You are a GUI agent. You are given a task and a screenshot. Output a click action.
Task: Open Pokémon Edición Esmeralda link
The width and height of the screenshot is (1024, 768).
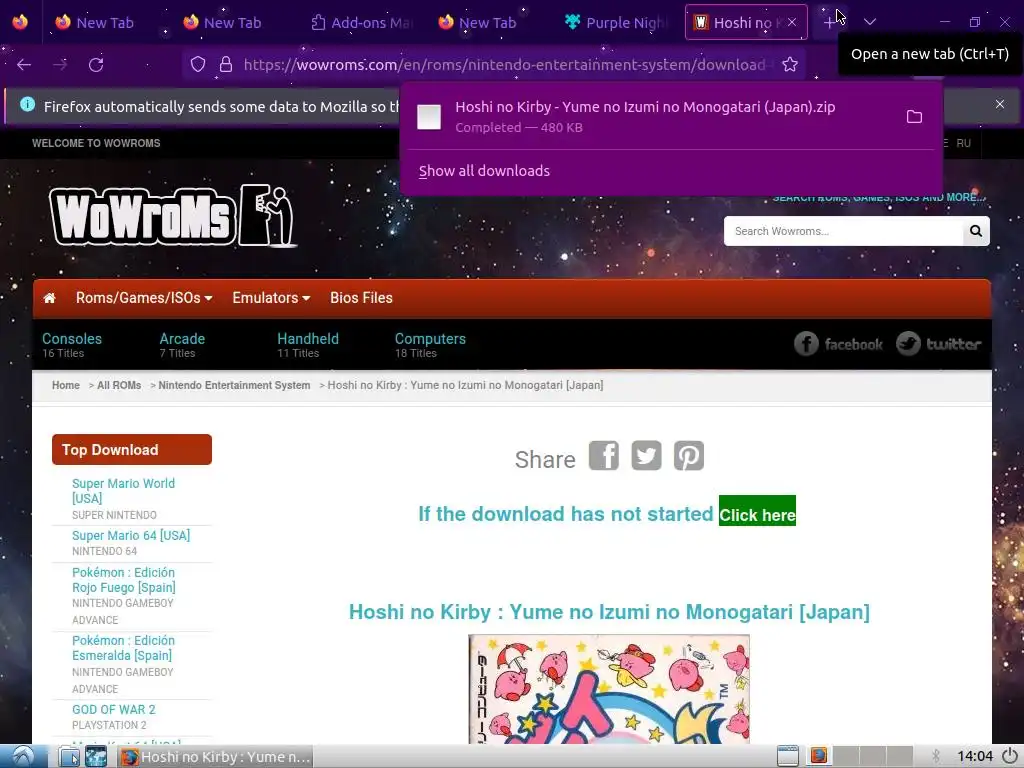[123, 648]
